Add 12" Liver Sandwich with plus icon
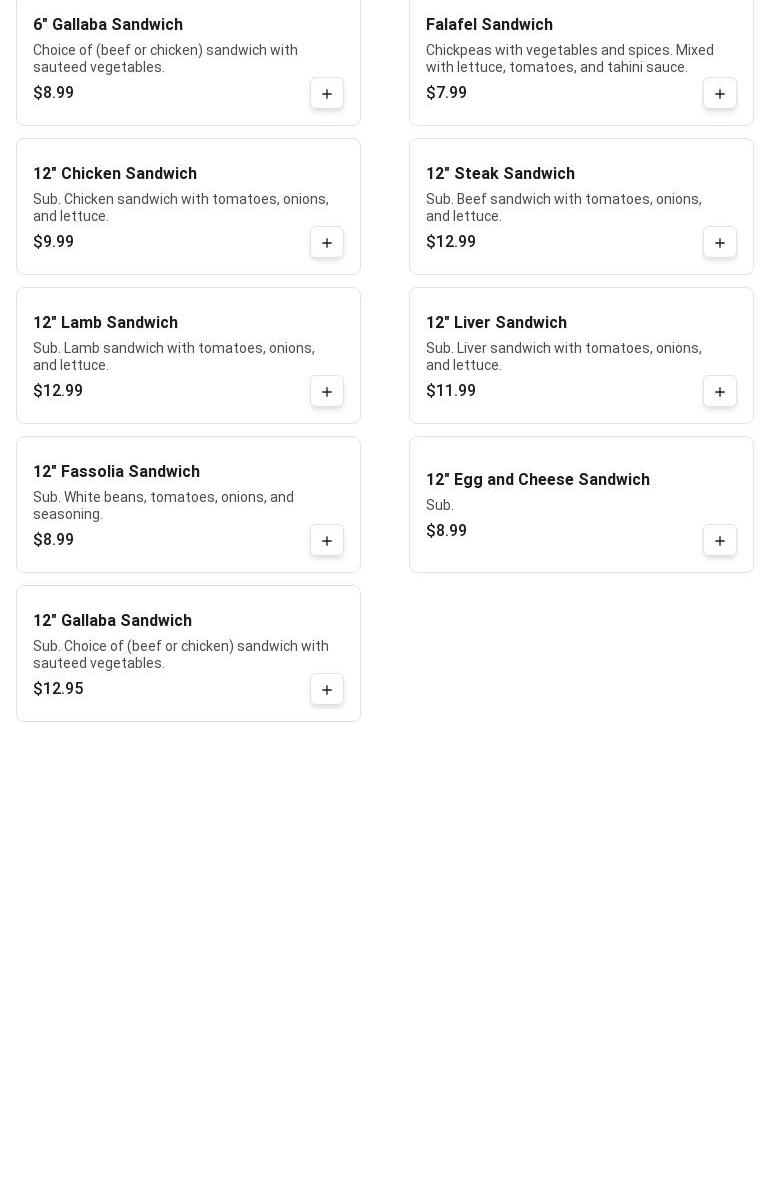770x1197 pixels. pyautogui.click(x=720, y=392)
